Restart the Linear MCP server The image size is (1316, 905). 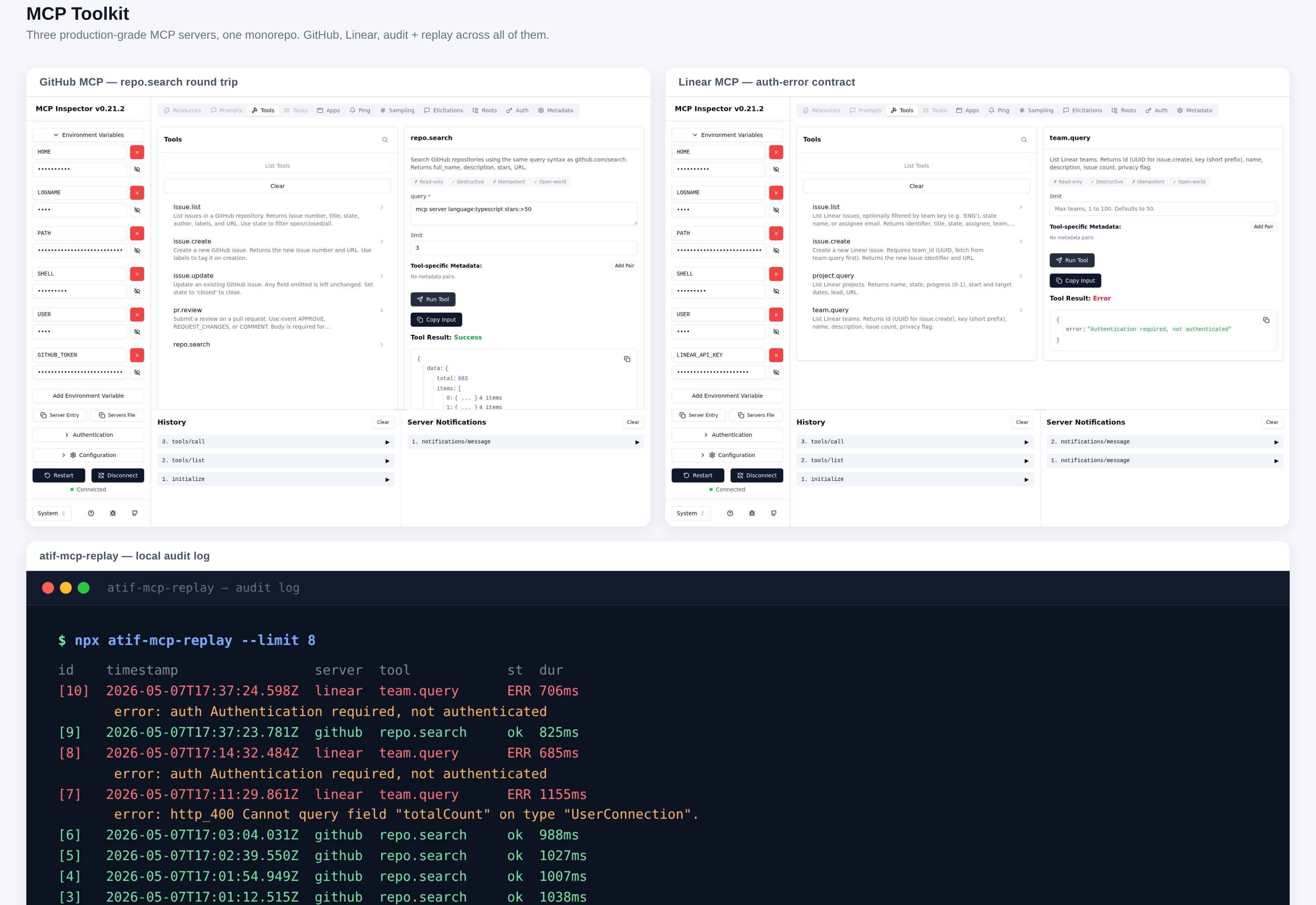pos(697,475)
